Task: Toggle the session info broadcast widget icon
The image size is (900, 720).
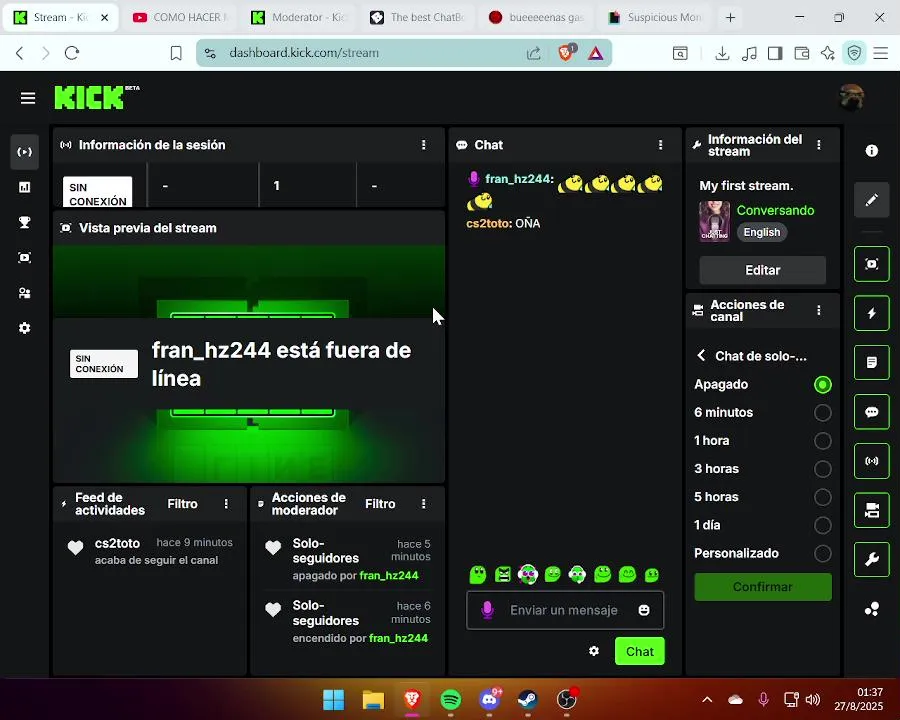Action: coord(871,461)
